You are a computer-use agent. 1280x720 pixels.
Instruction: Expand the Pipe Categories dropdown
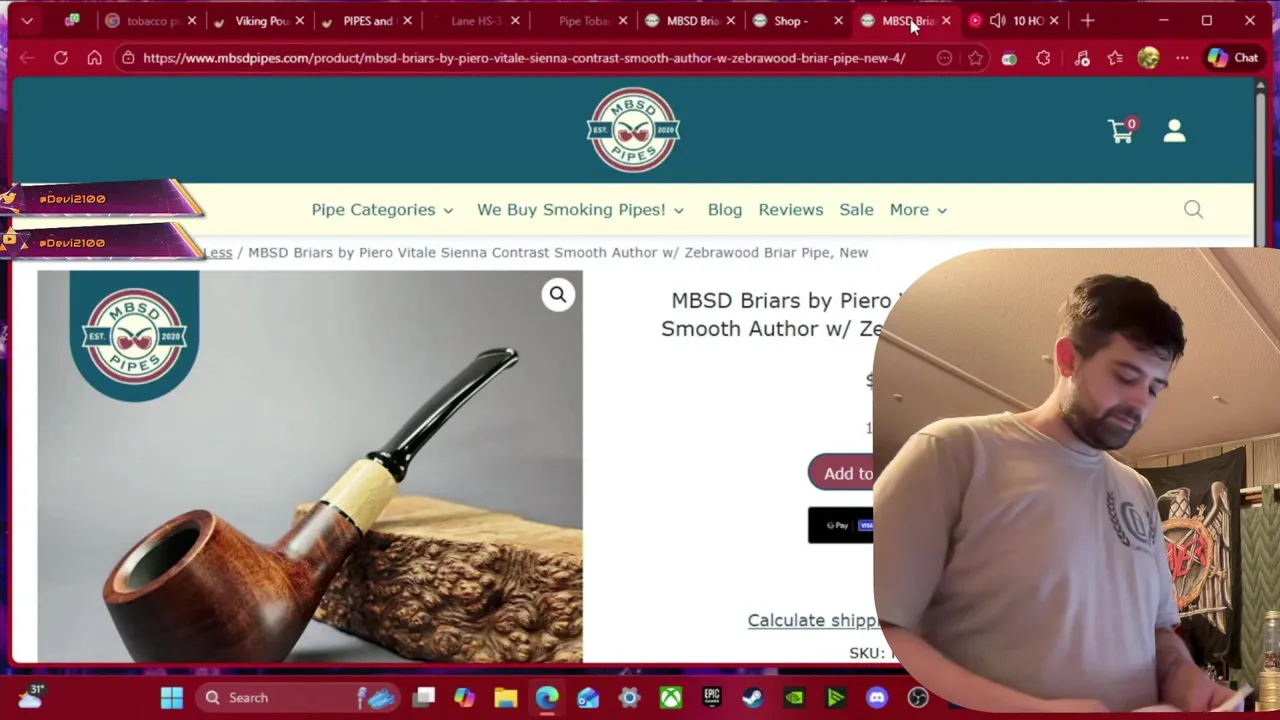(x=382, y=209)
